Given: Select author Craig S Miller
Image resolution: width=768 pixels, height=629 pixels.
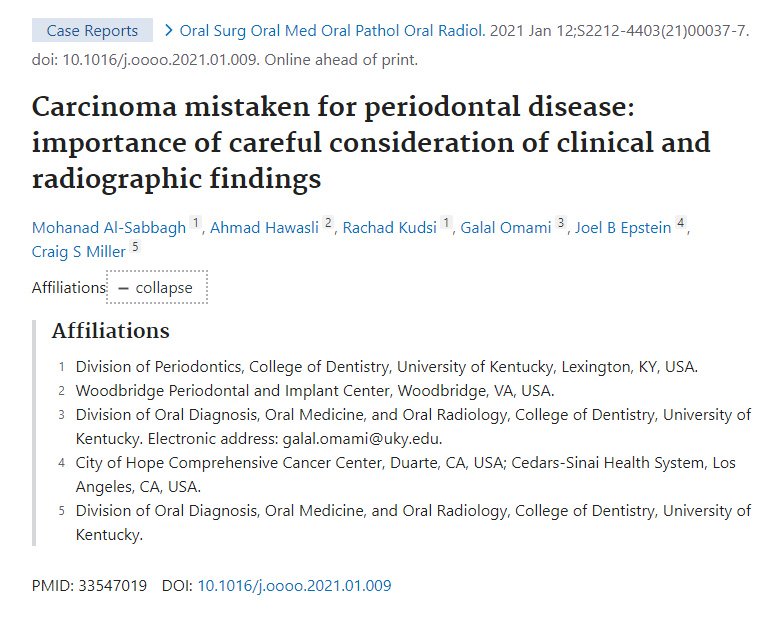Looking at the screenshot, I should tap(79, 252).
